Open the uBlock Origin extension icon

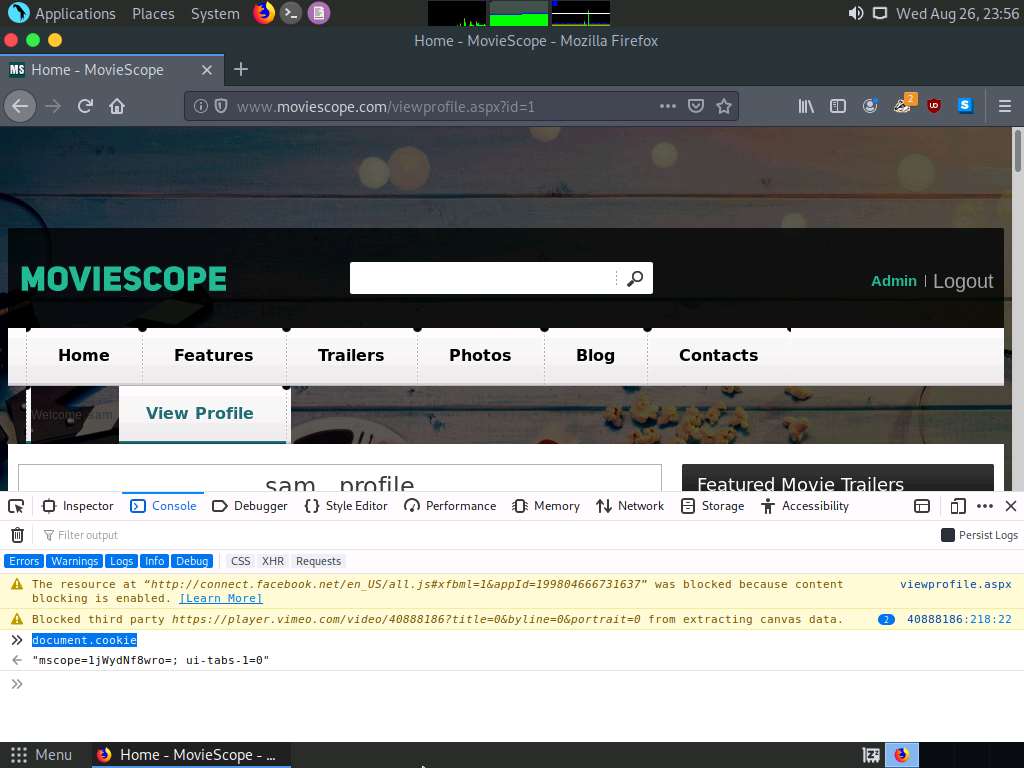click(x=933, y=106)
